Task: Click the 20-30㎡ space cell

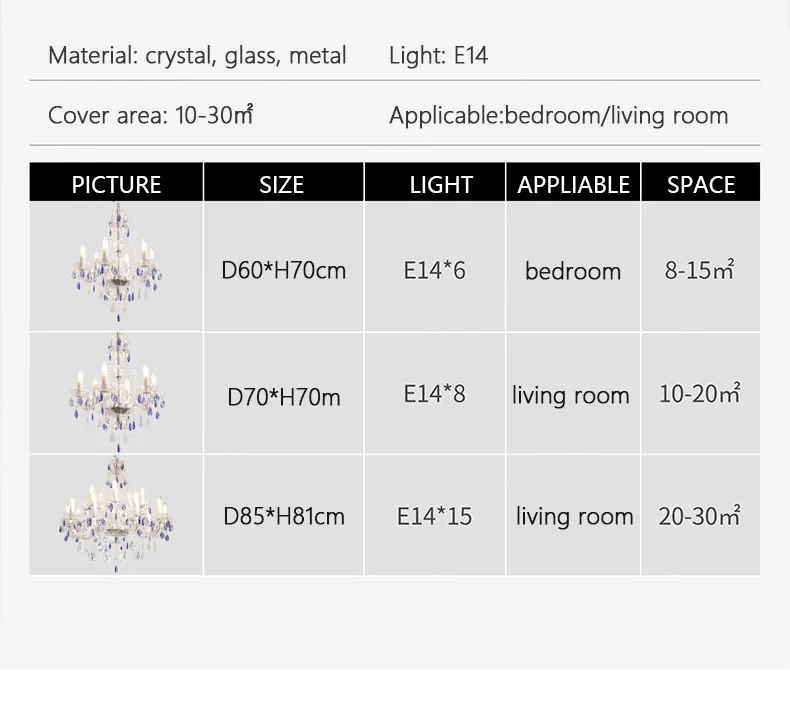Action: [701, 515]
